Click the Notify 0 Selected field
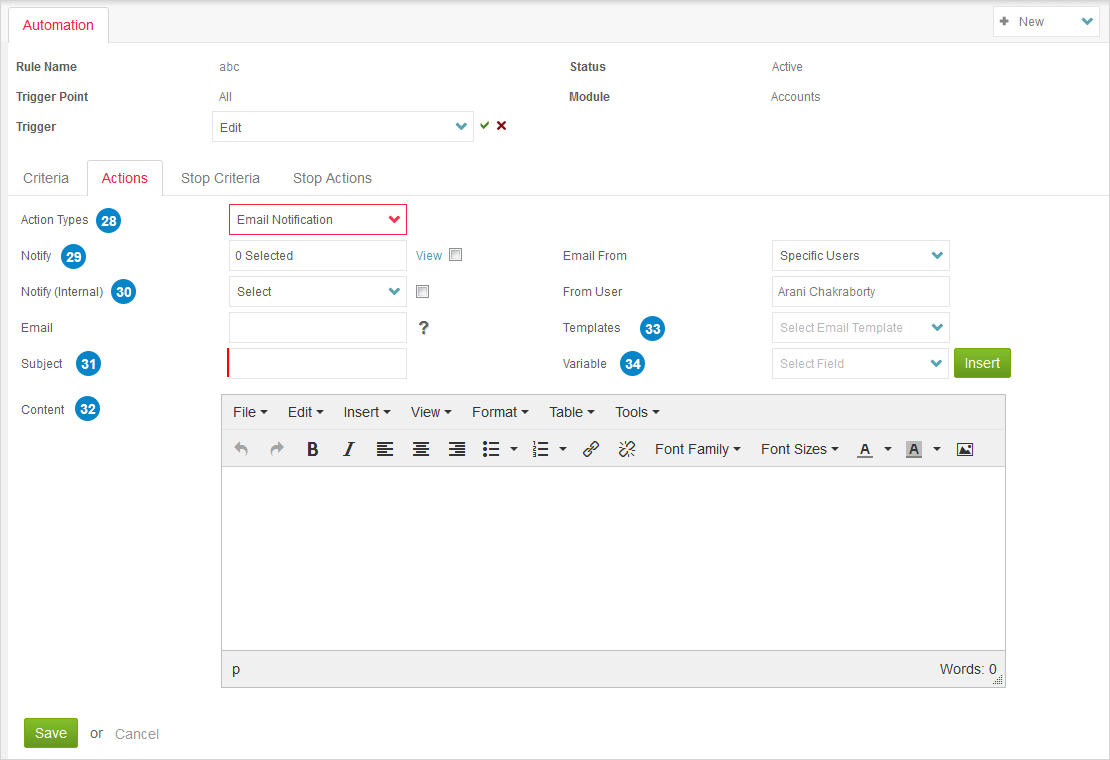This screenshot has width=1110, height=760. click(318, 255)
